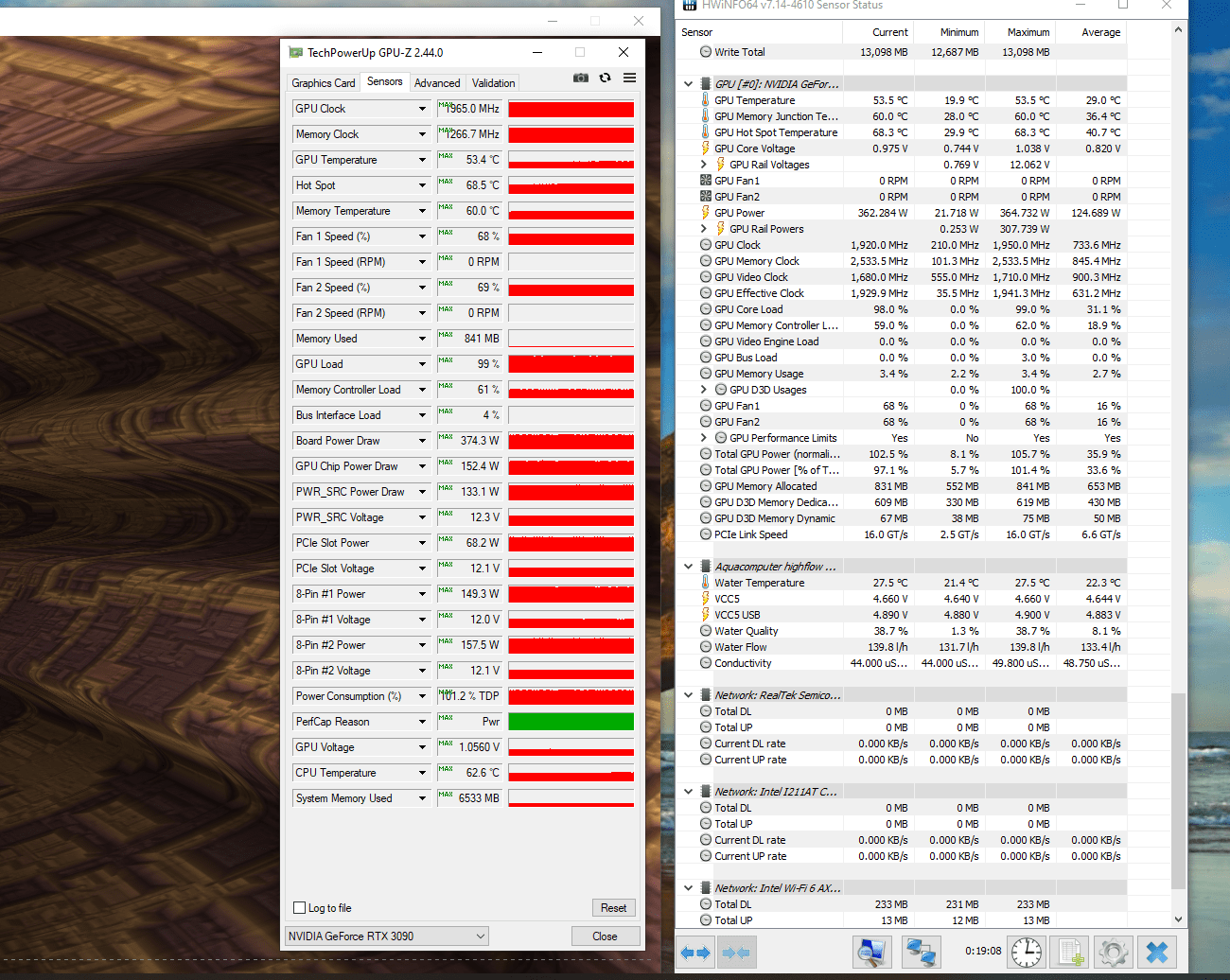This screenshot has width=1230, height=980.
Task: Click the Reset button in GPU-Z
Action: [x=614, y=908]
